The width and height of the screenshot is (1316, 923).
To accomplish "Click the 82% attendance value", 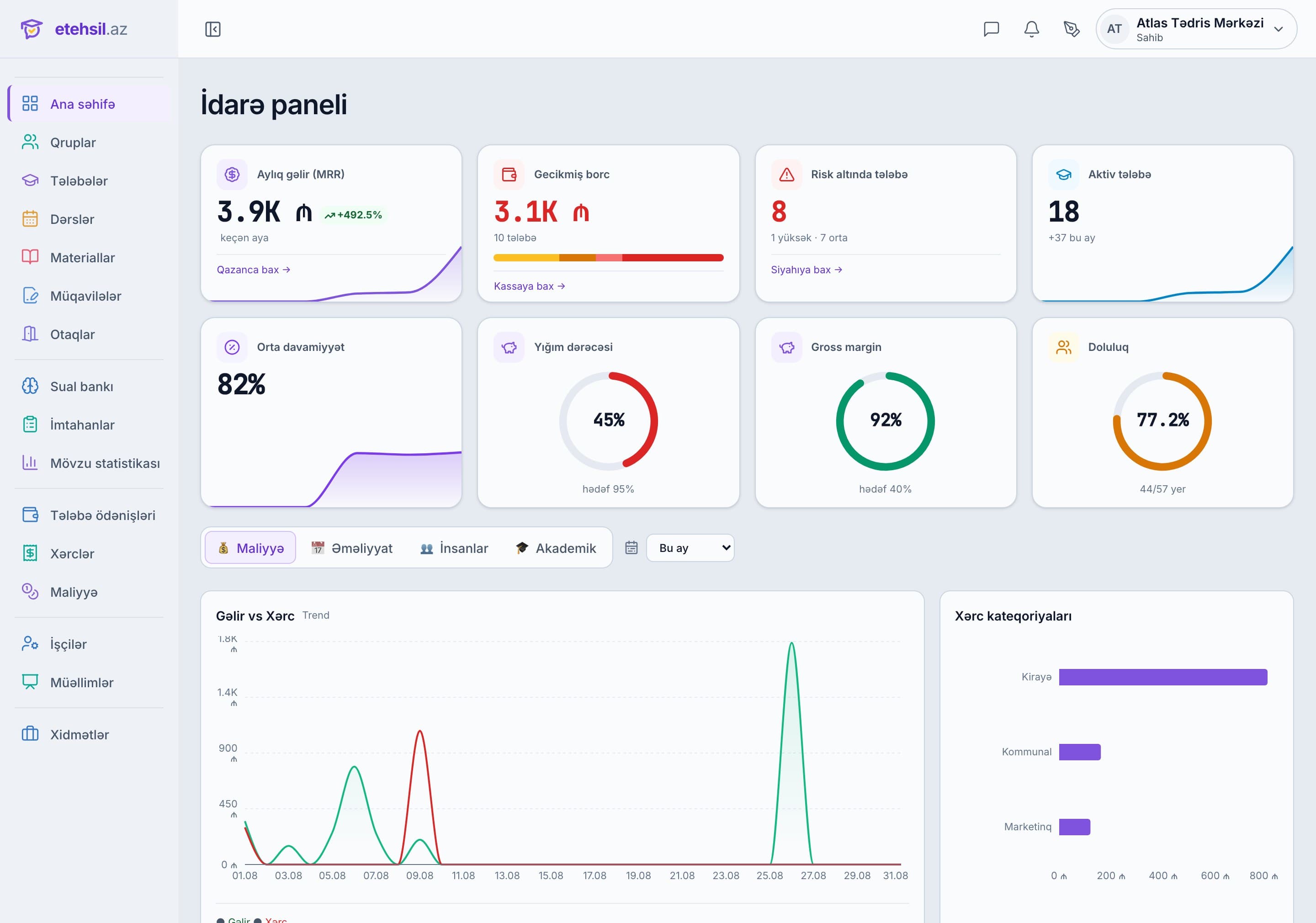I will pyautogui.click(x=241, y=384).
